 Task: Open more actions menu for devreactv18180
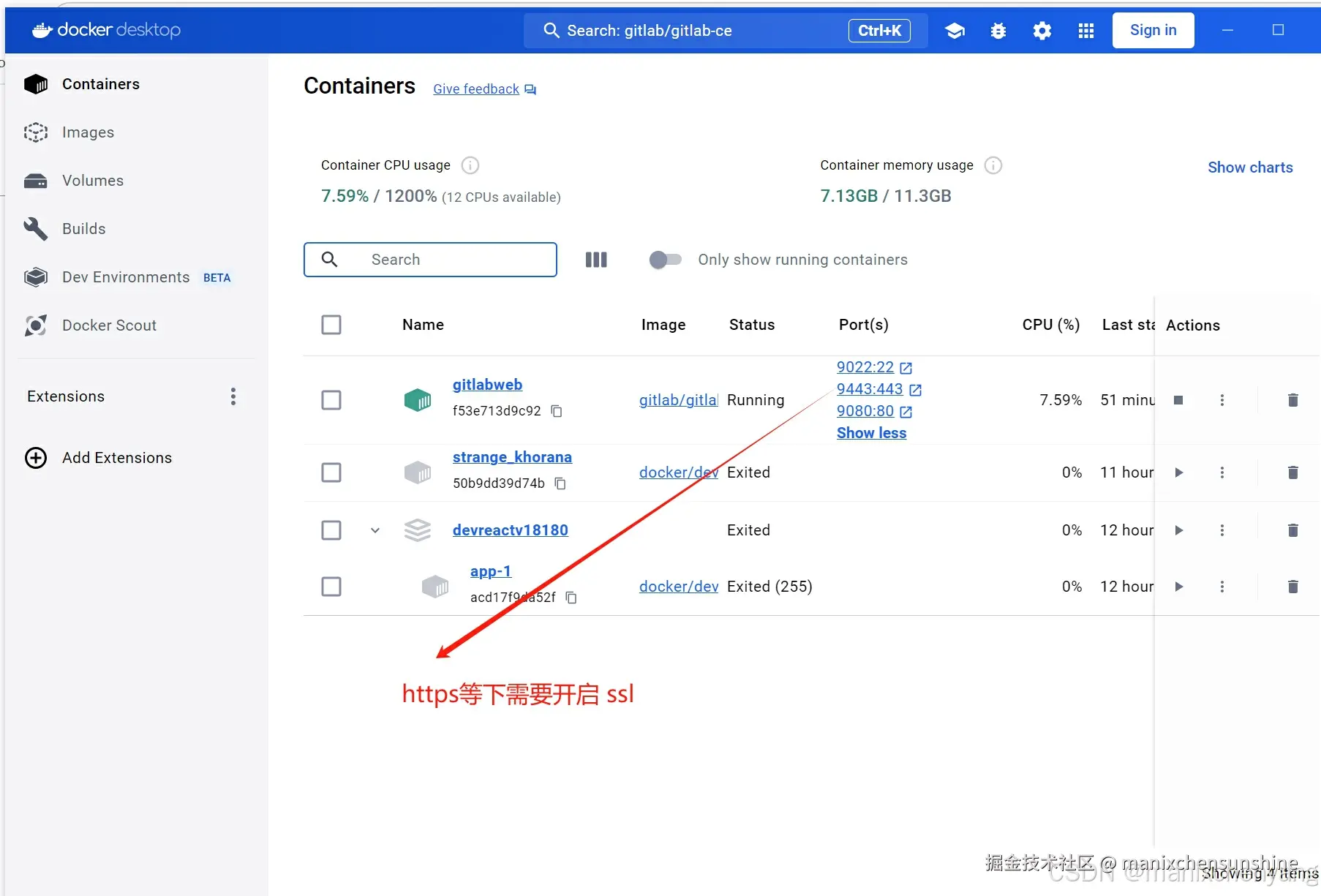(1222, 530)
